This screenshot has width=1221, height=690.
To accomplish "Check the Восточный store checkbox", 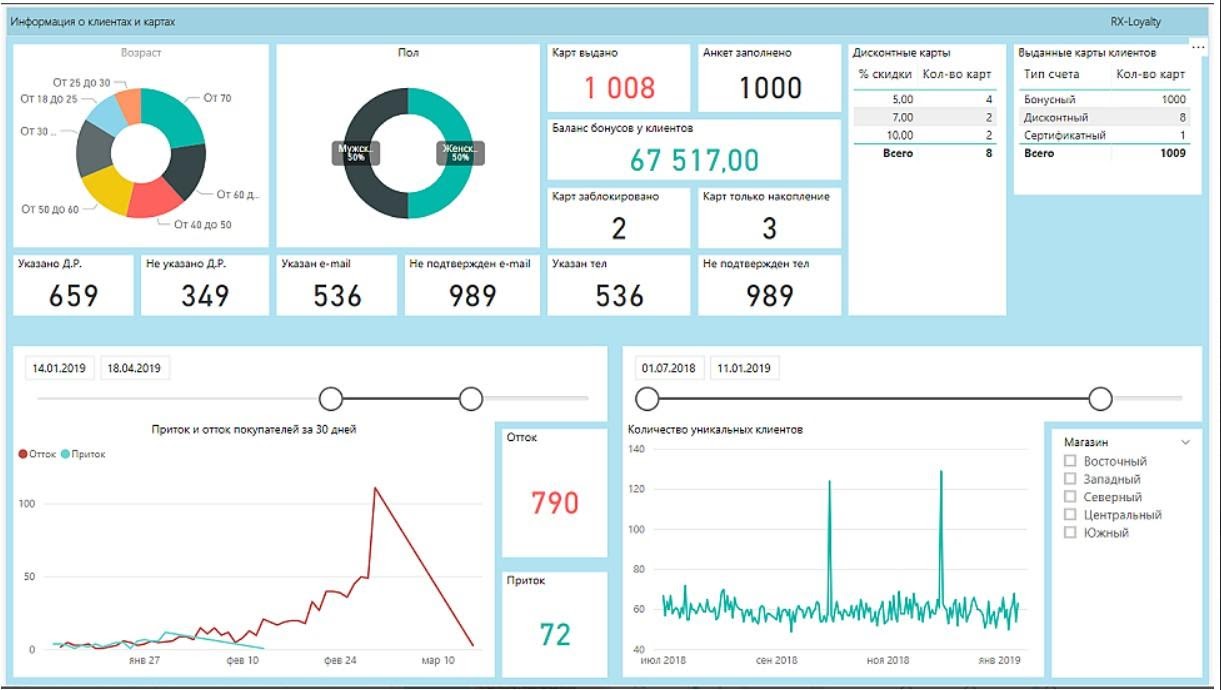I will click(x=1070, y=461).
